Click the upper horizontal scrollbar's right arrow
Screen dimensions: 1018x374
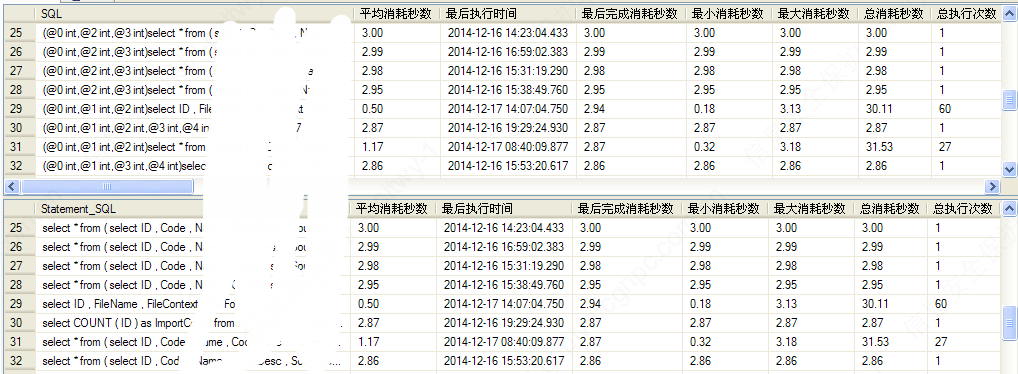(x=992, y=186)
